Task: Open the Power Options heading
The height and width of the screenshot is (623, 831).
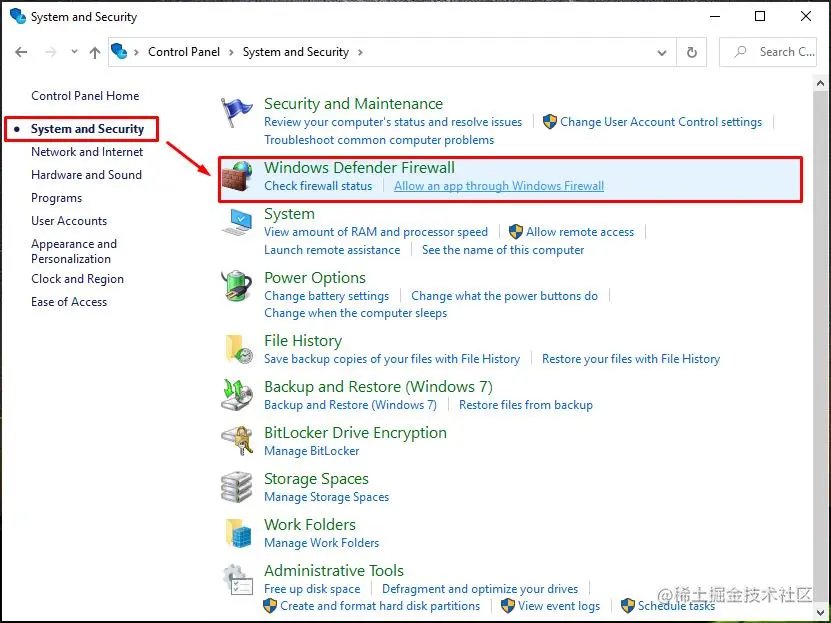Action: point(315,278)
